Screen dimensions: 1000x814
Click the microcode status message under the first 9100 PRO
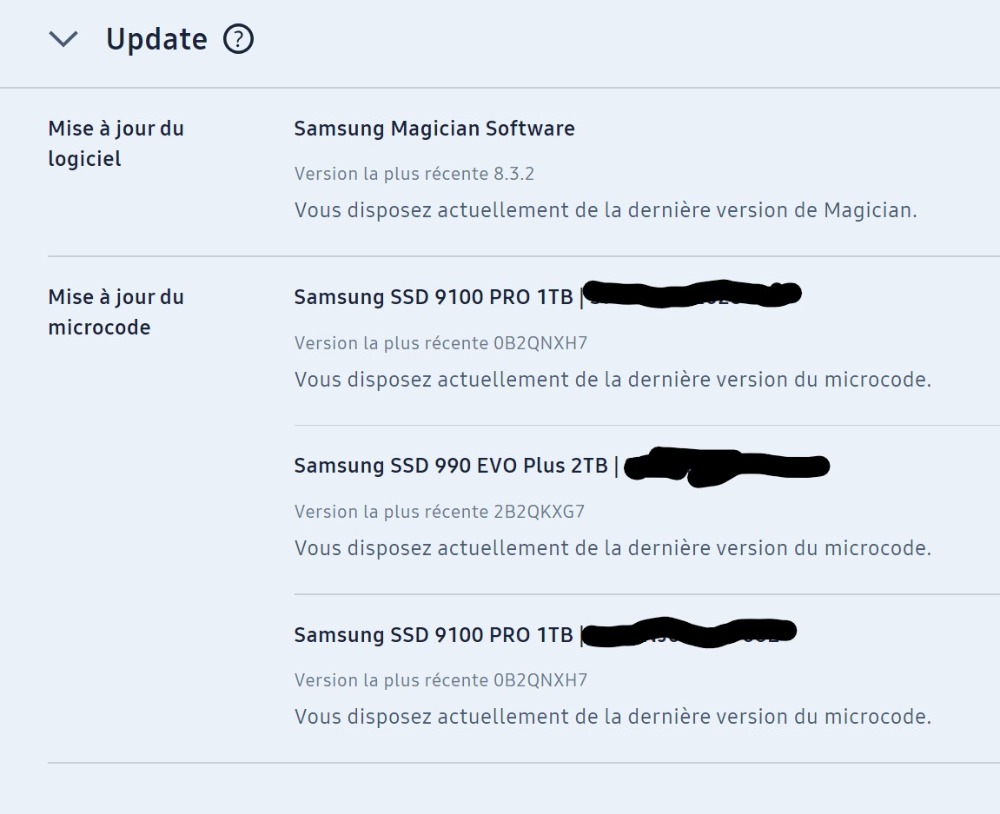click(612, 380)
